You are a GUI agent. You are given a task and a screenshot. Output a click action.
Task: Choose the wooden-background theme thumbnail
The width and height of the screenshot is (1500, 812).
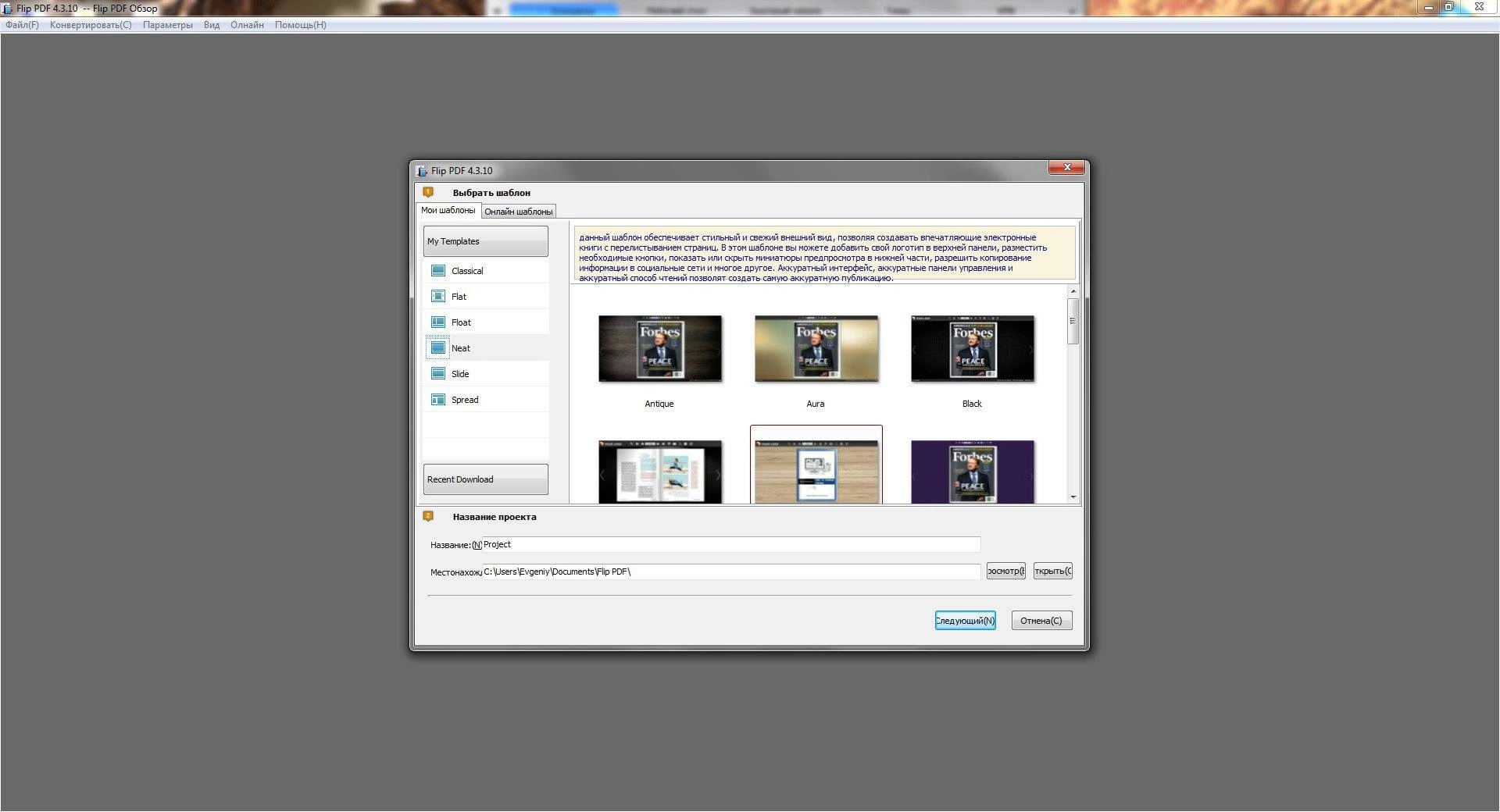[x=816, y=472]
